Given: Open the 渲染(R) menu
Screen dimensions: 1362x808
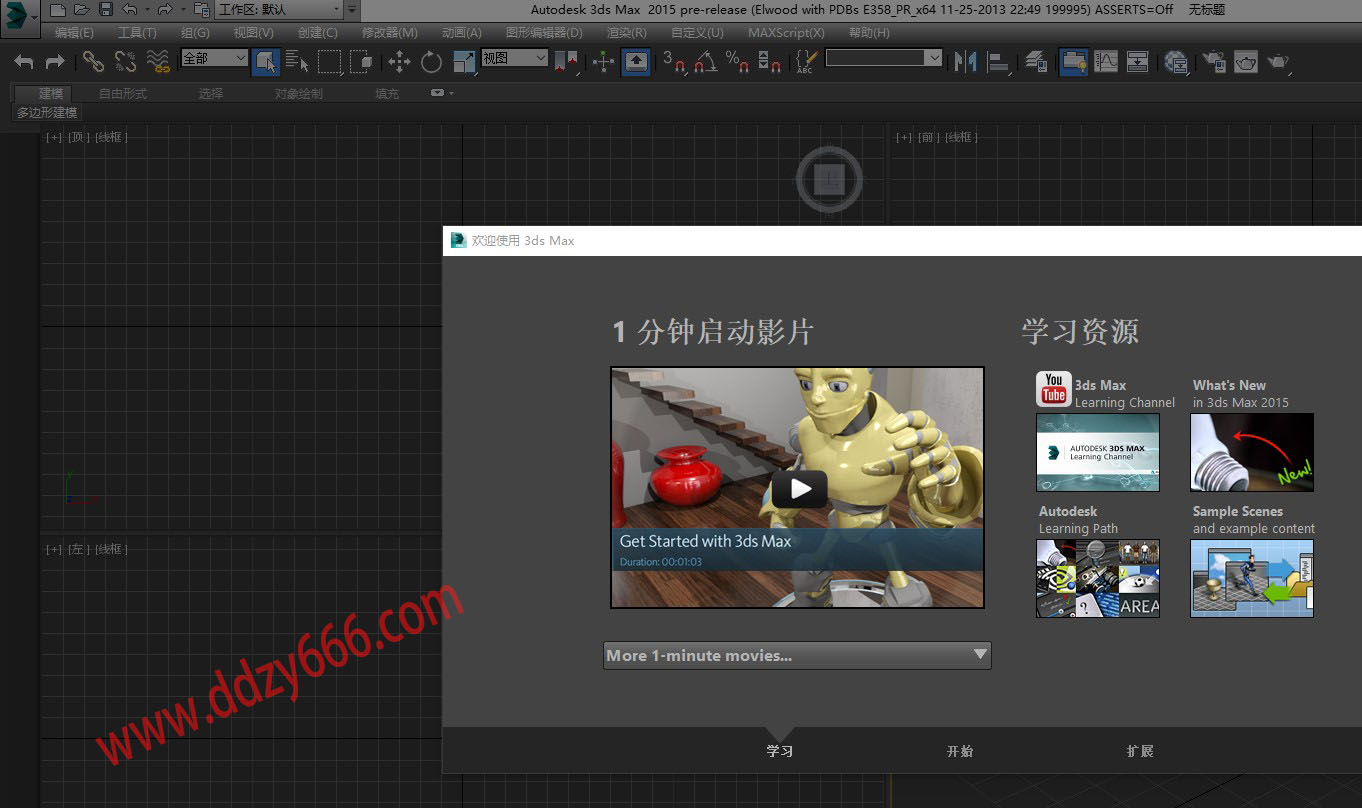Looking at the screenshot, I should 626,33.
